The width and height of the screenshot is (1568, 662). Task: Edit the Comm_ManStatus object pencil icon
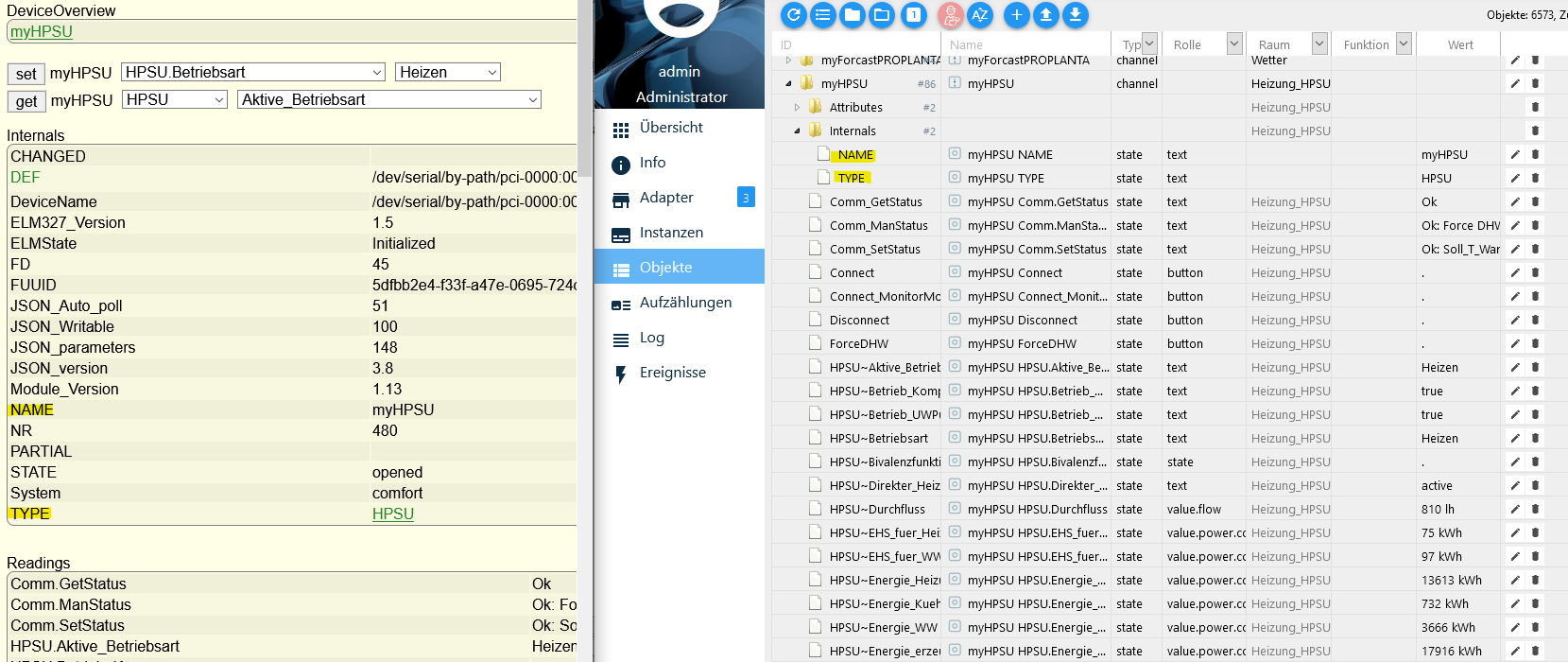point(1515,225)
